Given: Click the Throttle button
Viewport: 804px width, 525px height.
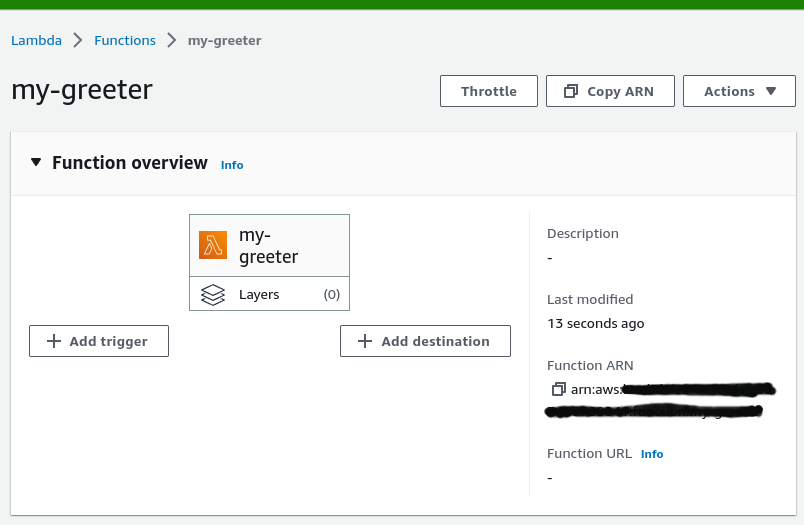Looking at the screenshot, I should coord(489,91).
